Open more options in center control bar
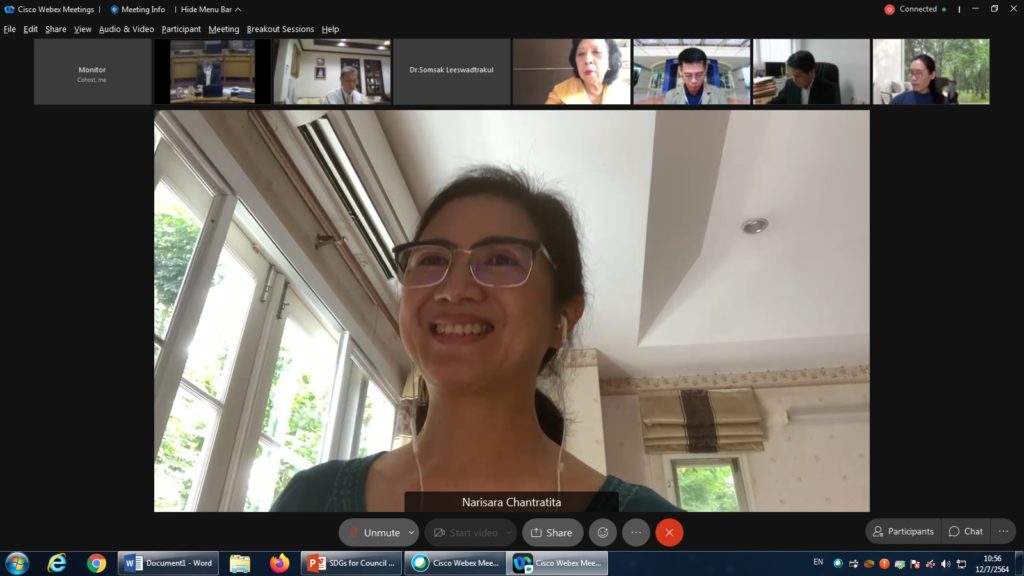 pos(636,532)
